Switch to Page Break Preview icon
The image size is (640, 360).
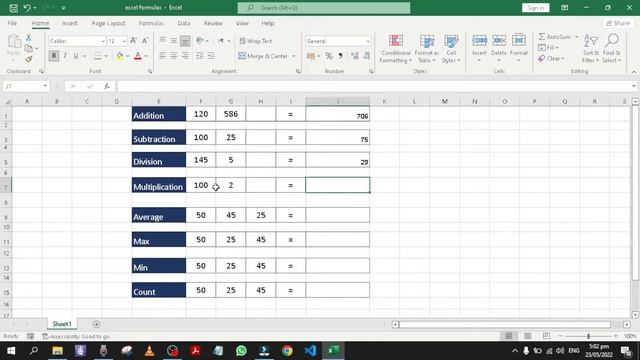tap(547, 336)
